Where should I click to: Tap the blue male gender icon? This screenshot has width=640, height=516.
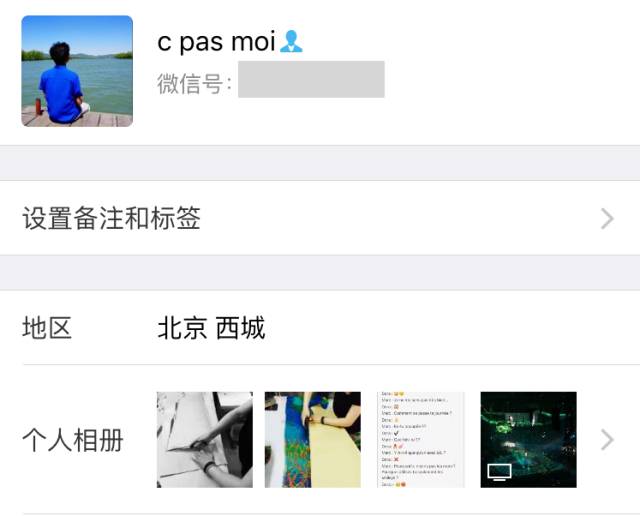[x=291, y=41]
